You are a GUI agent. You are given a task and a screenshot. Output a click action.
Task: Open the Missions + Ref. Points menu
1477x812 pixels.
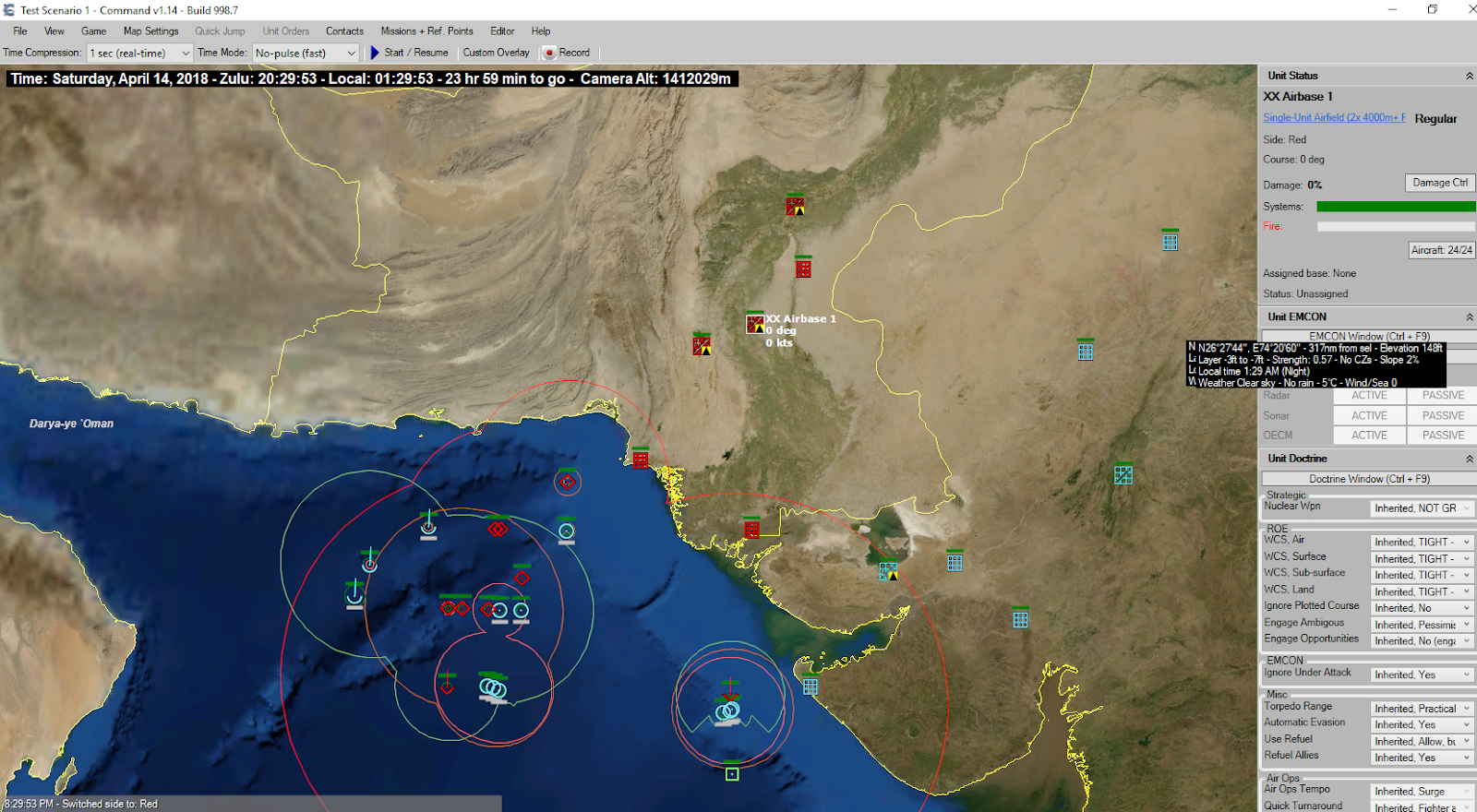coord(426,30)
